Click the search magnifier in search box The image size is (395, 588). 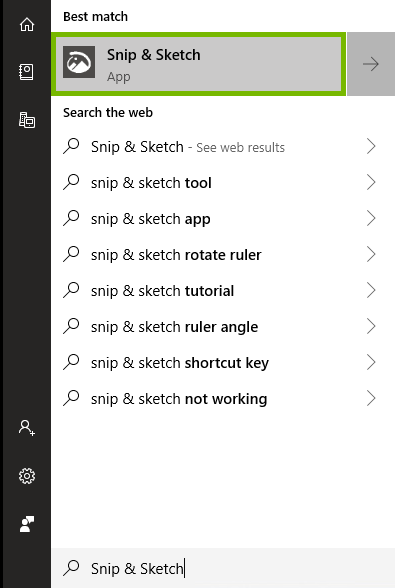coord(71,568)
